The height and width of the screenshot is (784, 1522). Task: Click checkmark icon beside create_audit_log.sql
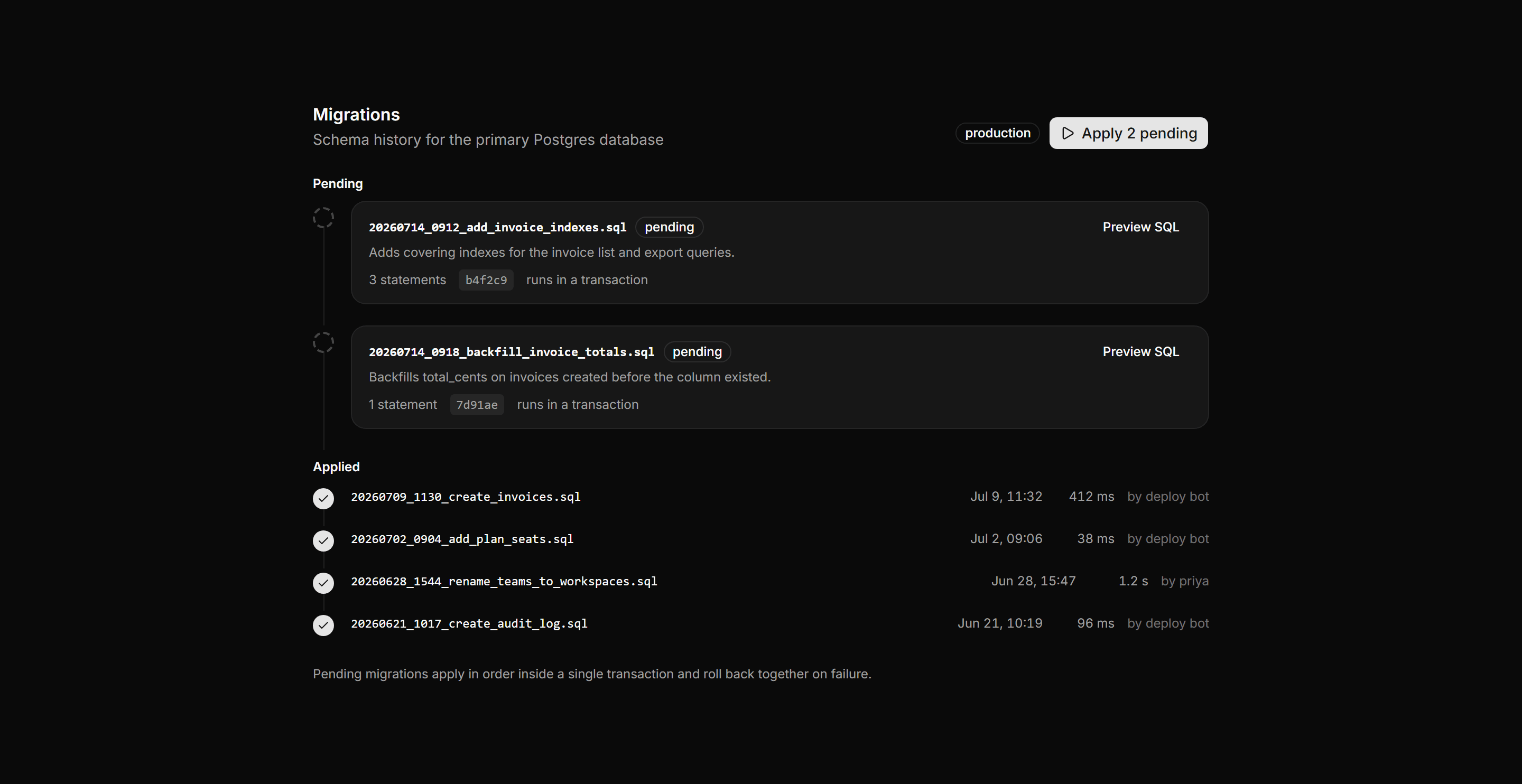323,625
